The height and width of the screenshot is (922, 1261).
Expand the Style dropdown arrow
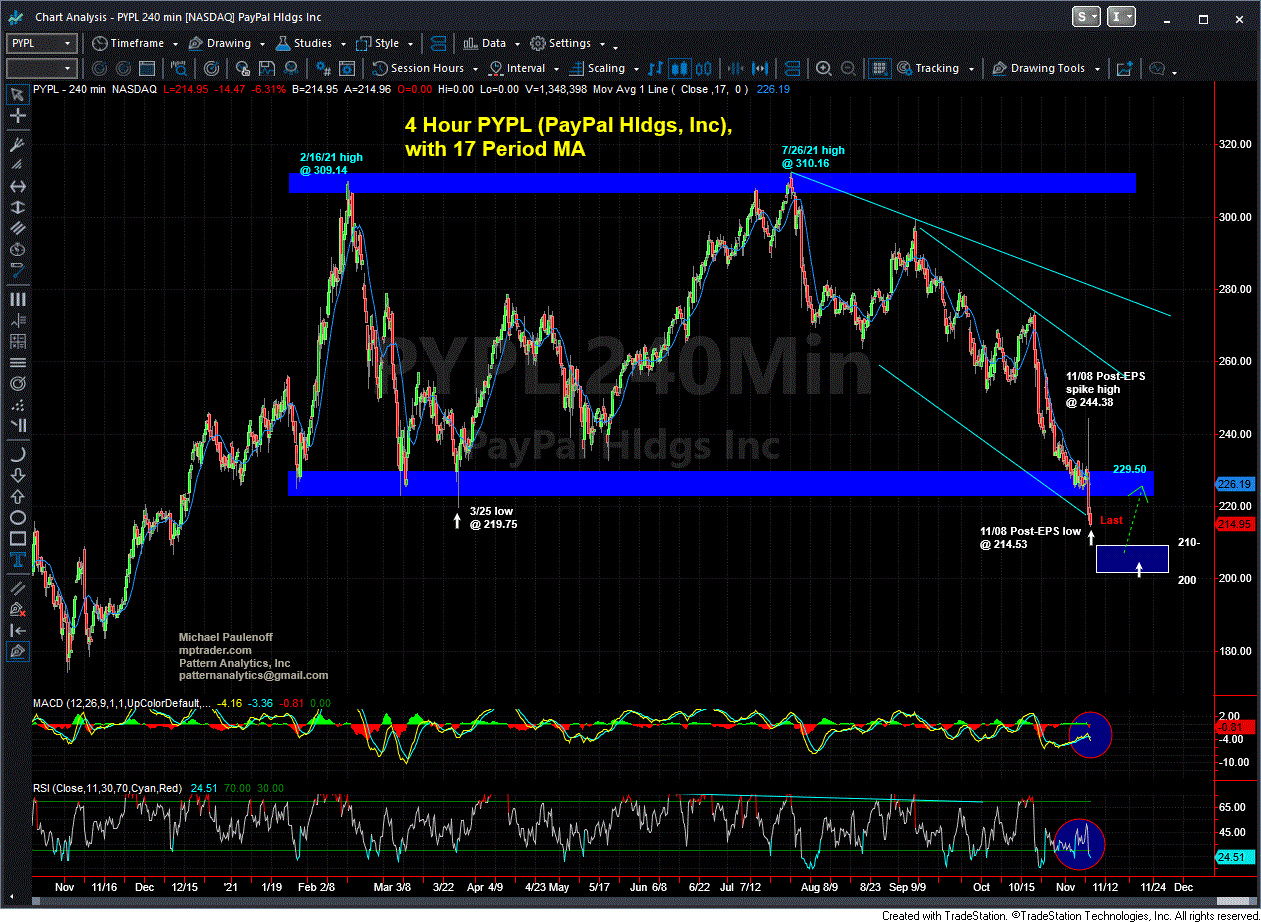point(409,44)
